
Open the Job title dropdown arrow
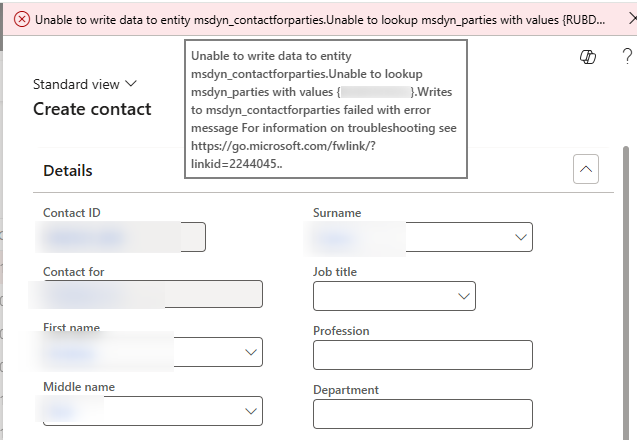pyautogui.click(x=463, y=296)
